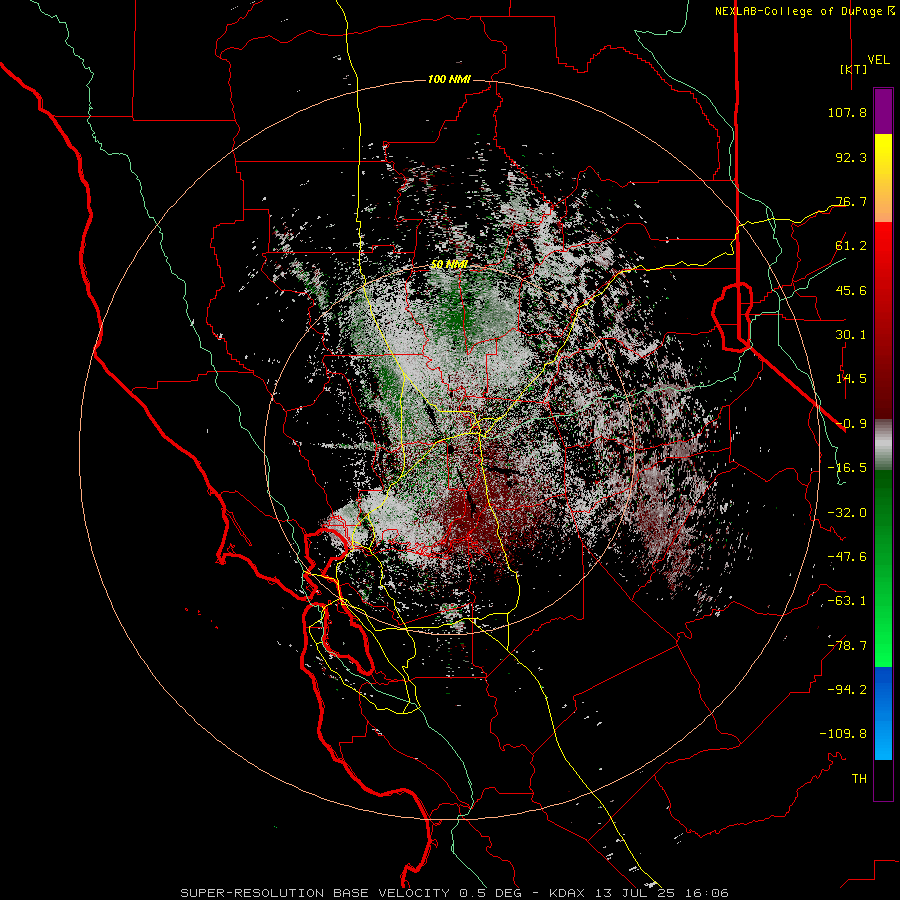900x900 pixels.
Task: Click the 30.1 velocity scale label
Action: click(x=851, y=335)
